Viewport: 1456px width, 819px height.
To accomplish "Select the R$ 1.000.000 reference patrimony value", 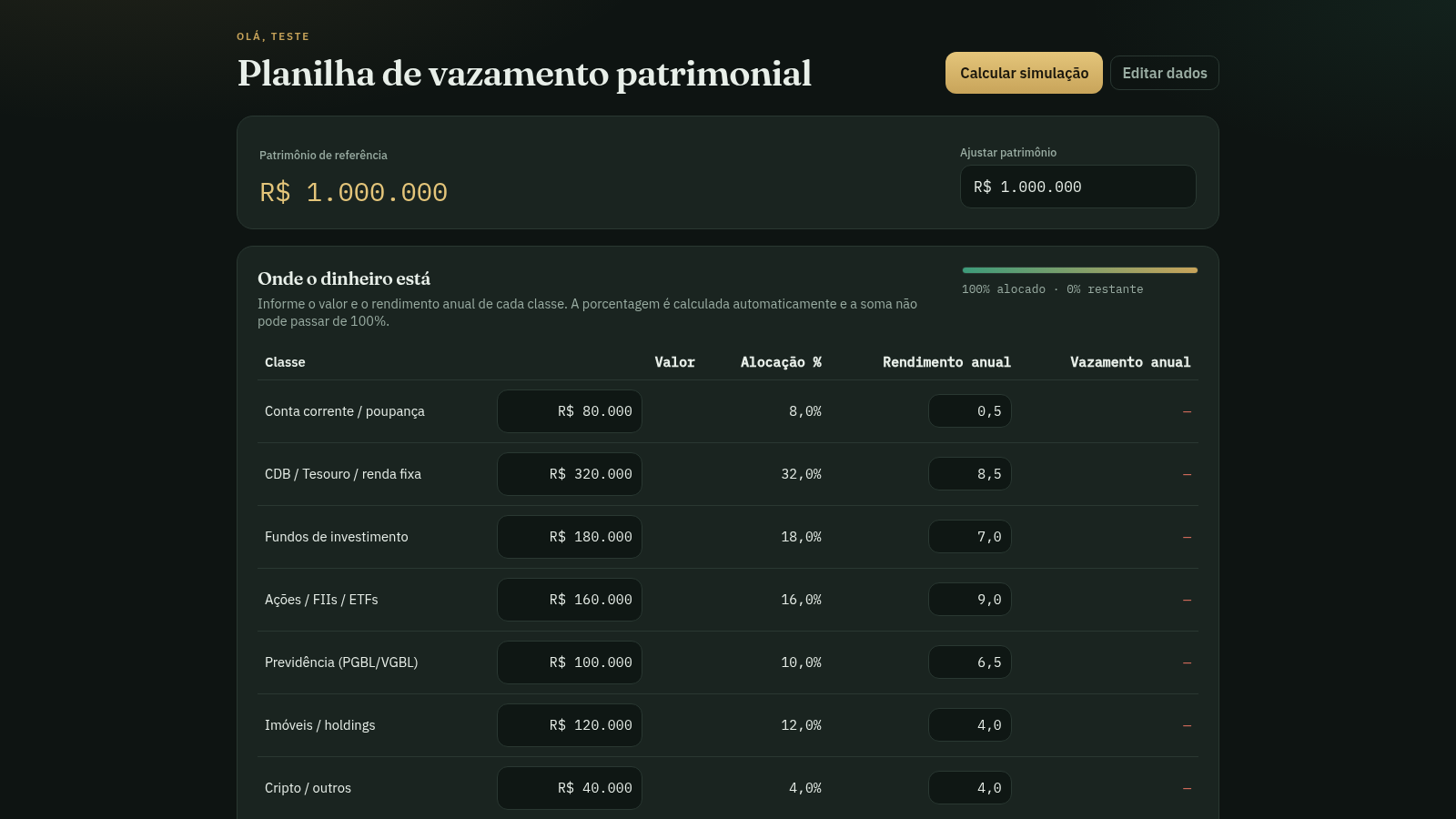I will 354,193.
